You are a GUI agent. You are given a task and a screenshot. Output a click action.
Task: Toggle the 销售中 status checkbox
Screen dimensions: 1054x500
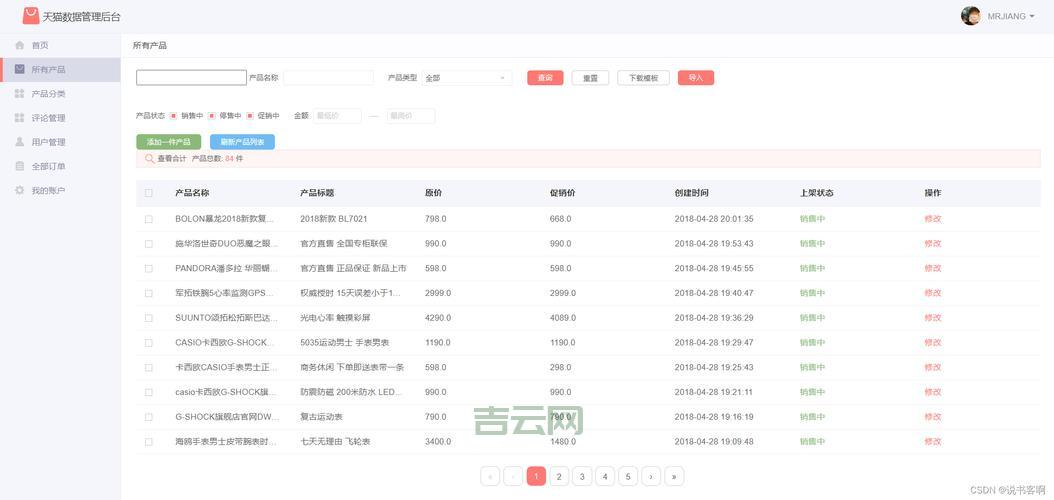(x=173, y=116)
